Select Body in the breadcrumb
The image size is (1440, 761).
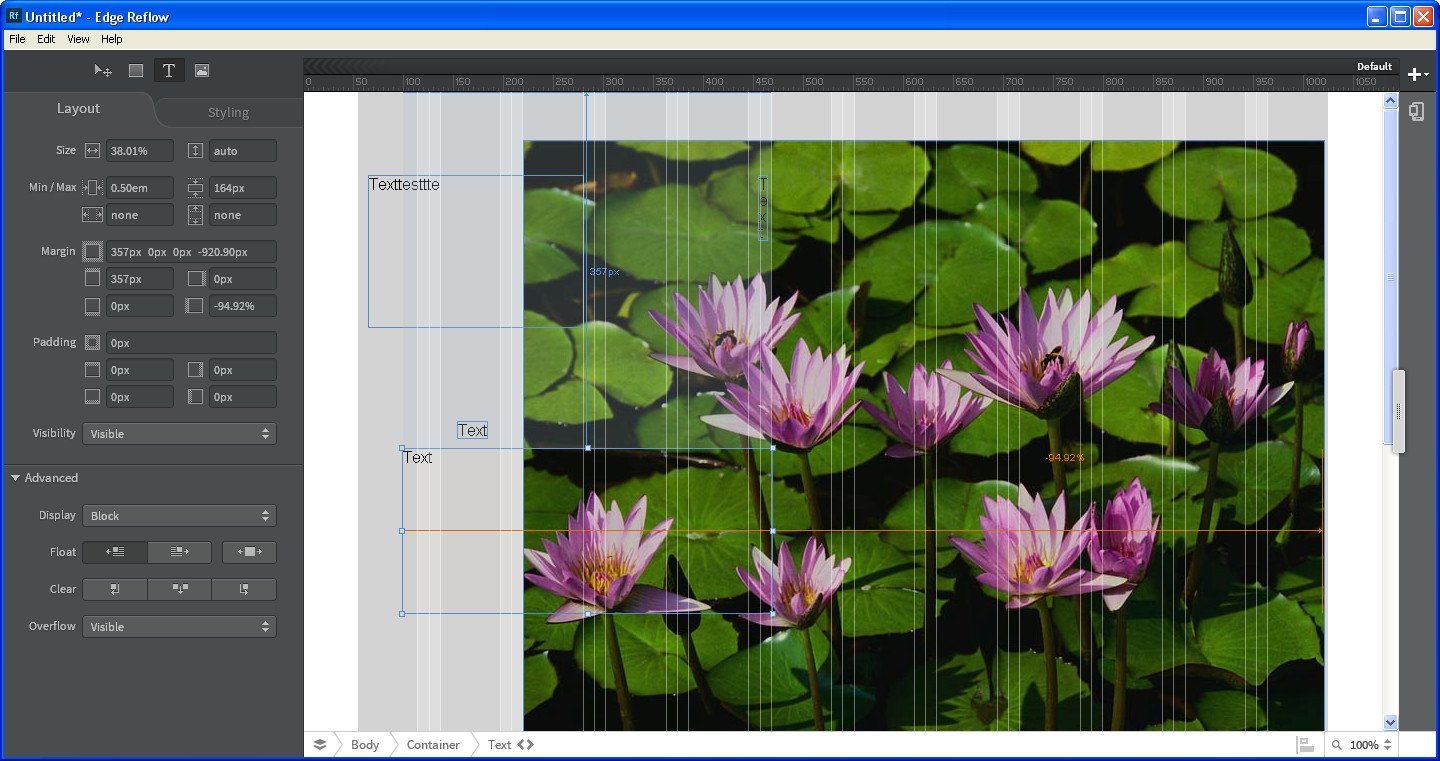[x=365, y=745]
